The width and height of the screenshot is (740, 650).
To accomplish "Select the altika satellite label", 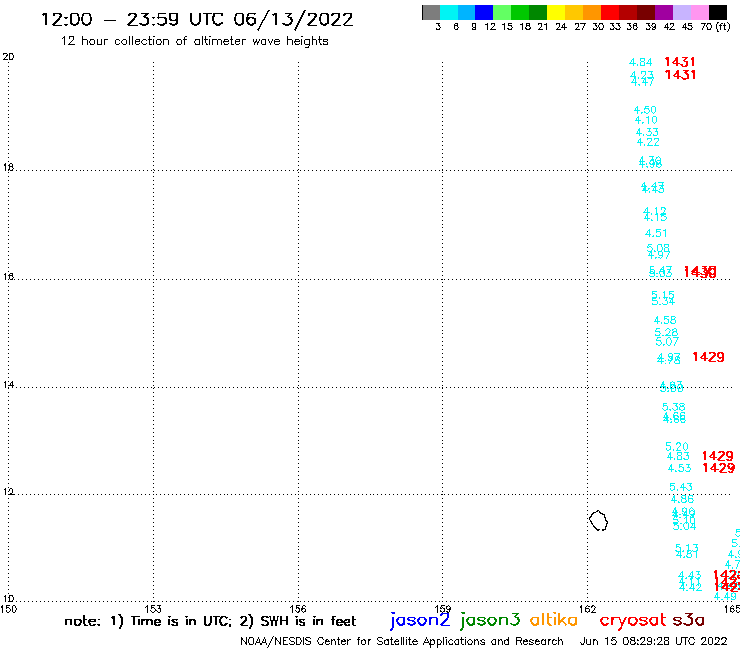I will (x=553, y=620).
